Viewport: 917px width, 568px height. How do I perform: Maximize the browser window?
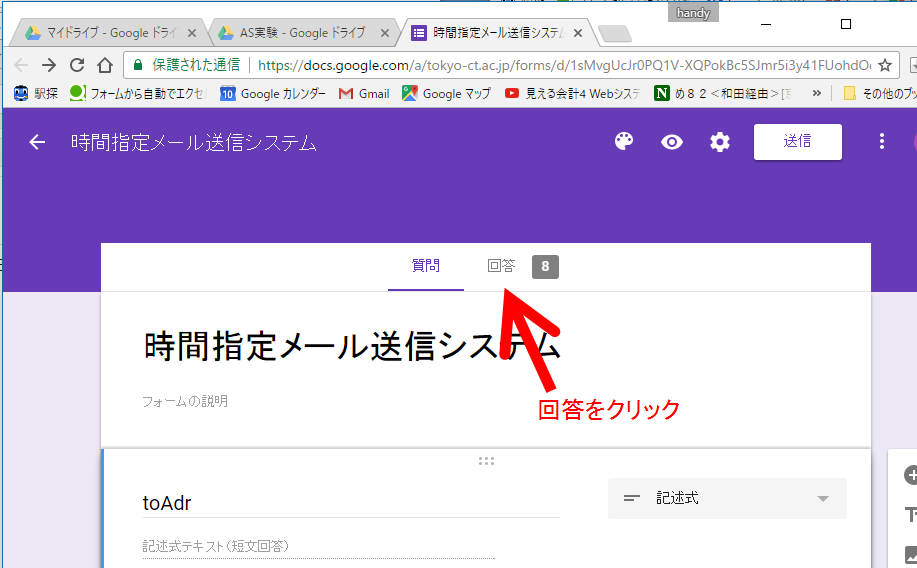[846, 24]
